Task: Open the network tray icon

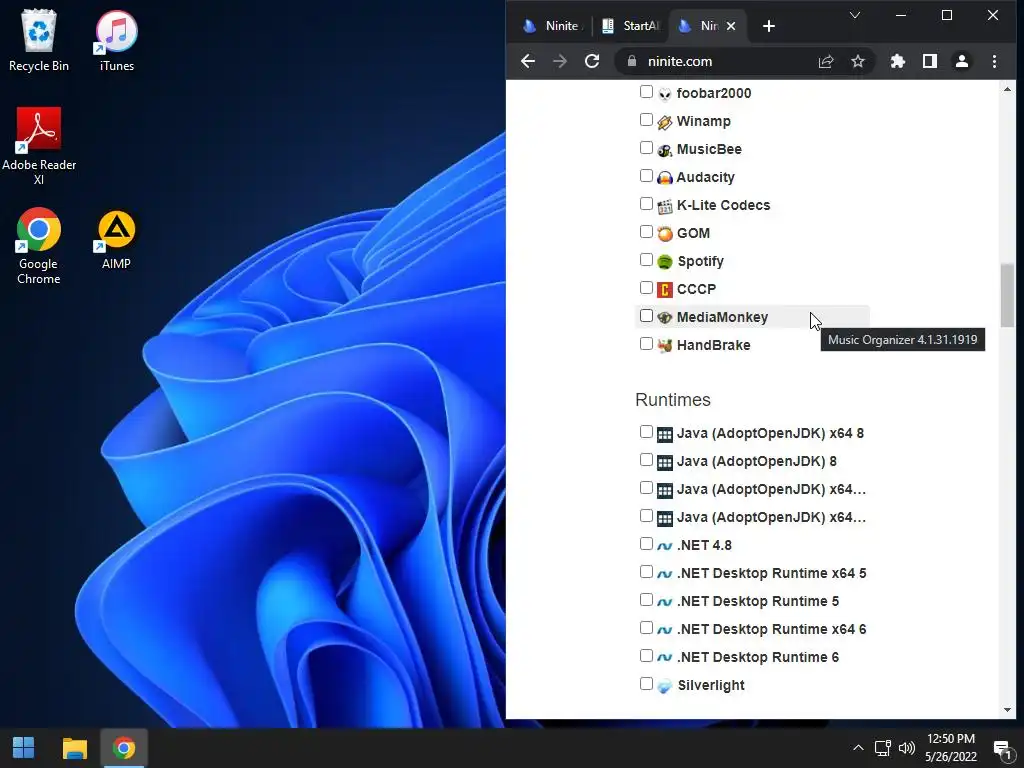Action: click(883, 748)
